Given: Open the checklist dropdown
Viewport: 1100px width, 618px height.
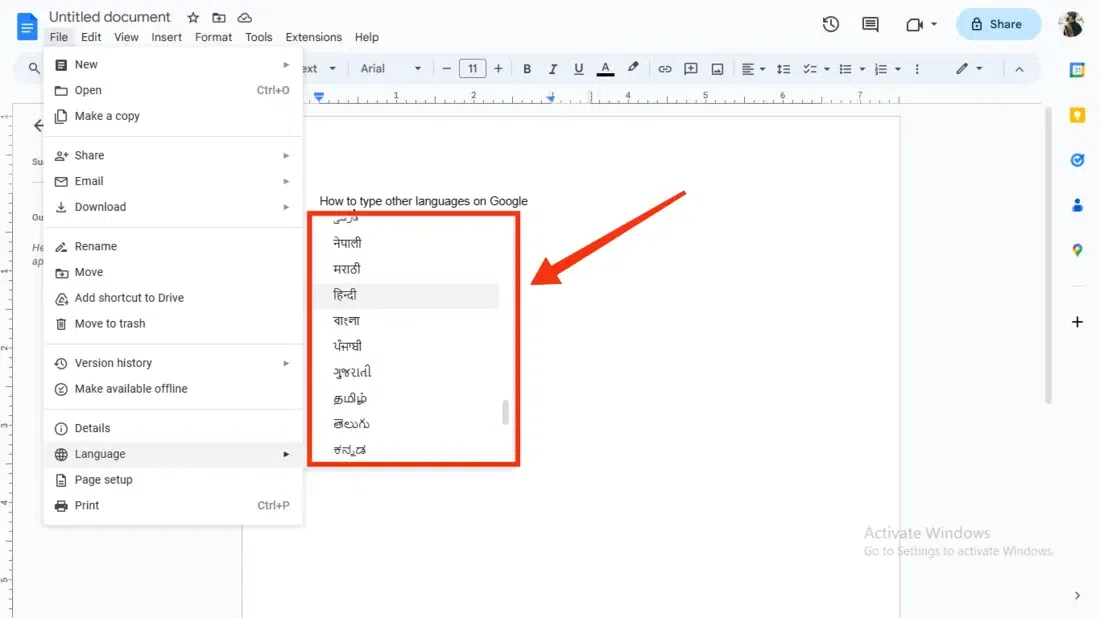Looking at the screenshot, I should (817, 69).
